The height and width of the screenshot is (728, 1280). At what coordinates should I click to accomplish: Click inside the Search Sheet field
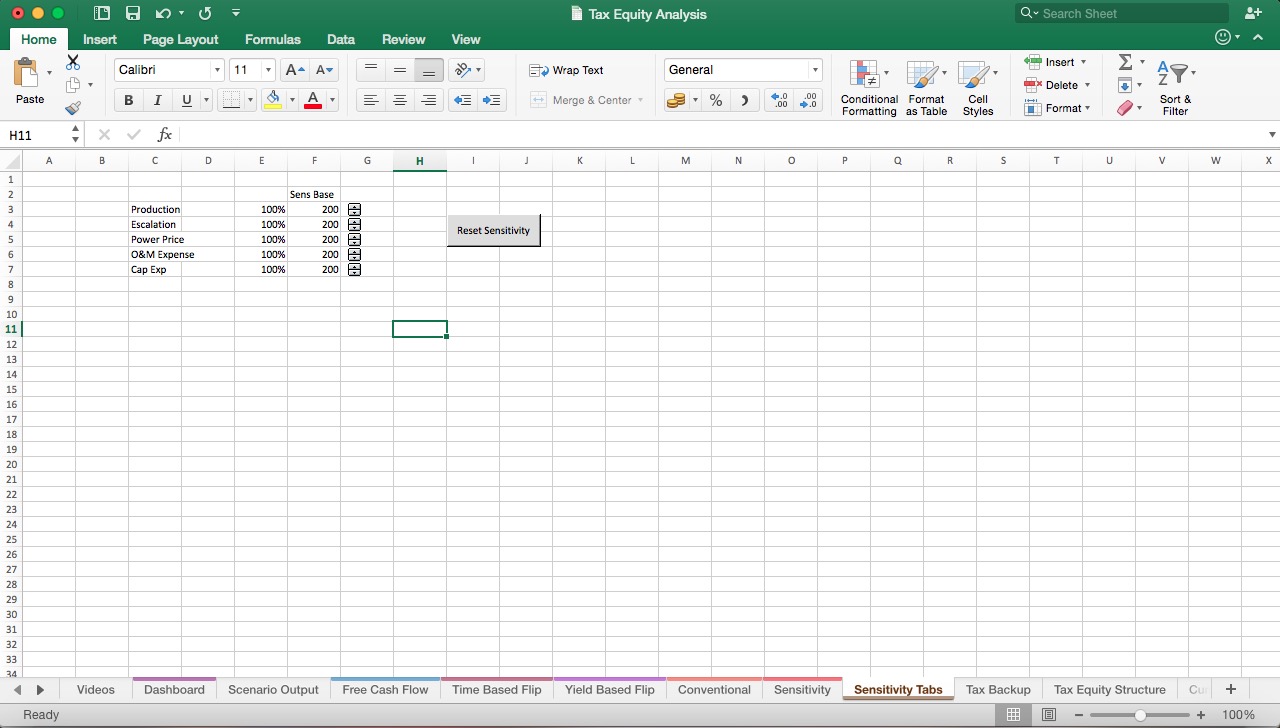point(1120,13)
